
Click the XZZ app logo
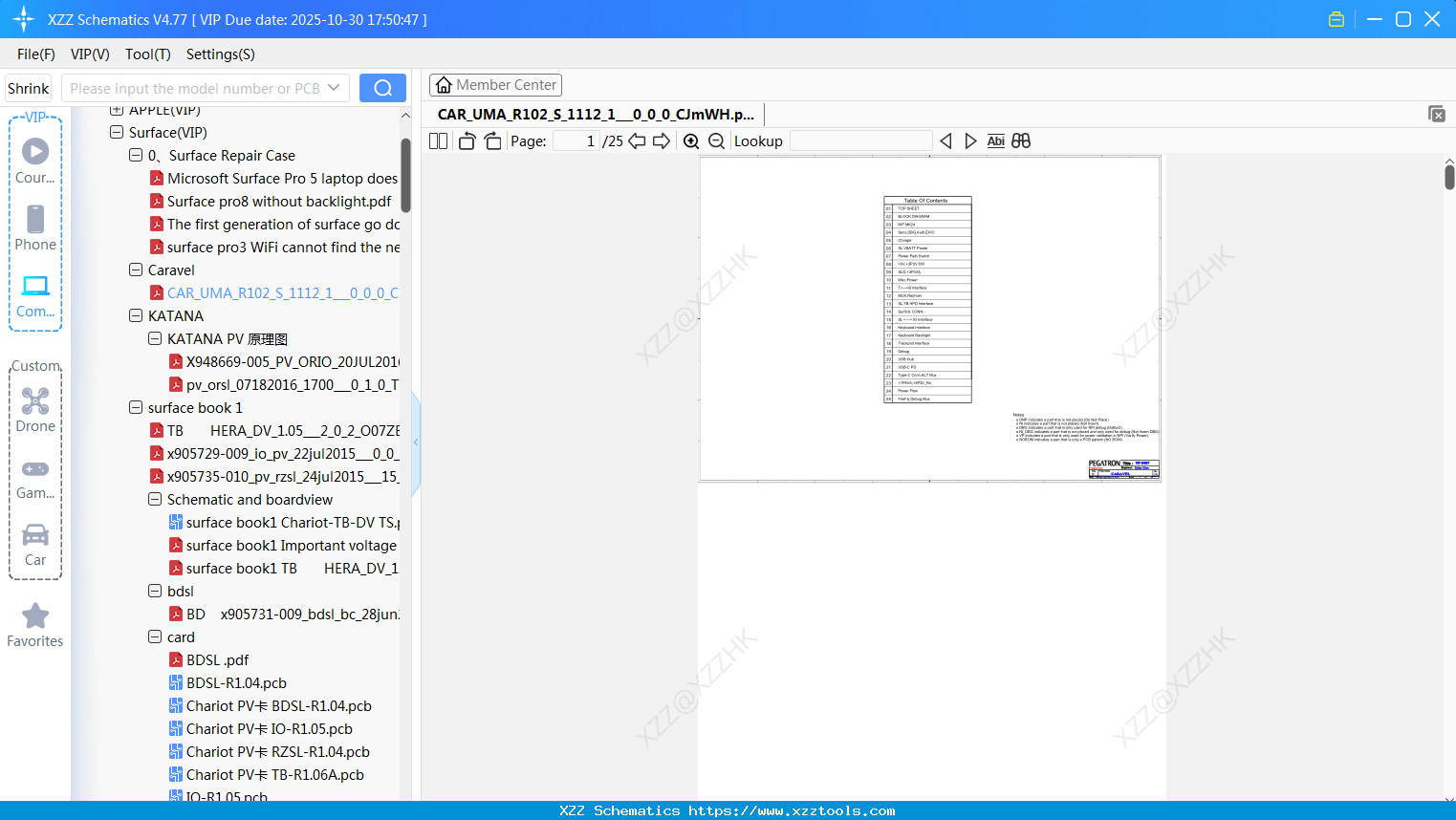coord(24,19)
